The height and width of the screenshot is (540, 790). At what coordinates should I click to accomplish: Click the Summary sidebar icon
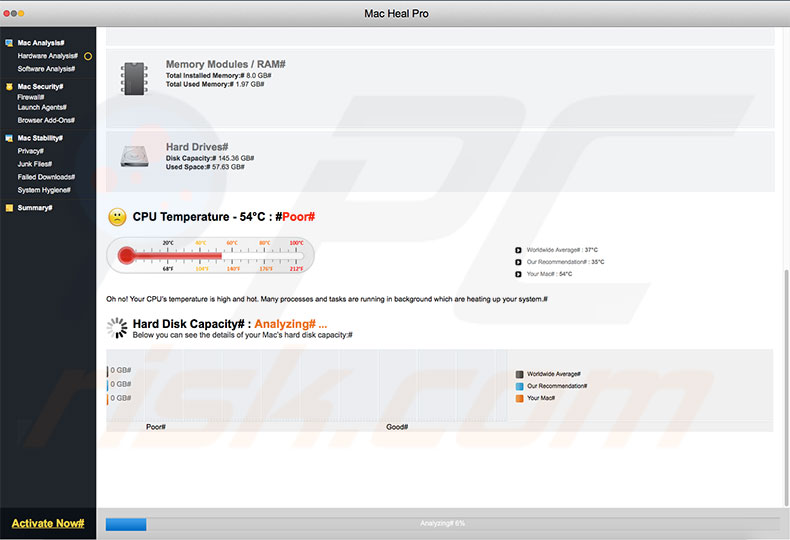(9, 208)
